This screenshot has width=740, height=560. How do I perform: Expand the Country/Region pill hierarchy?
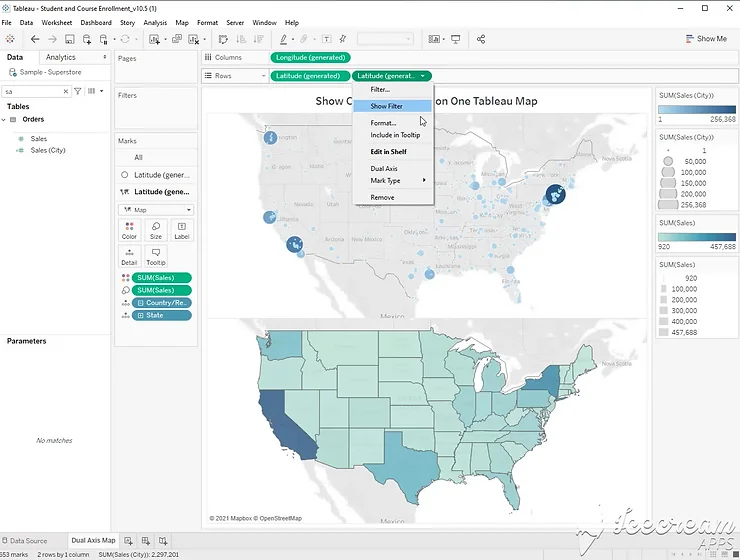pyautogui.click(x=141, y=303)
